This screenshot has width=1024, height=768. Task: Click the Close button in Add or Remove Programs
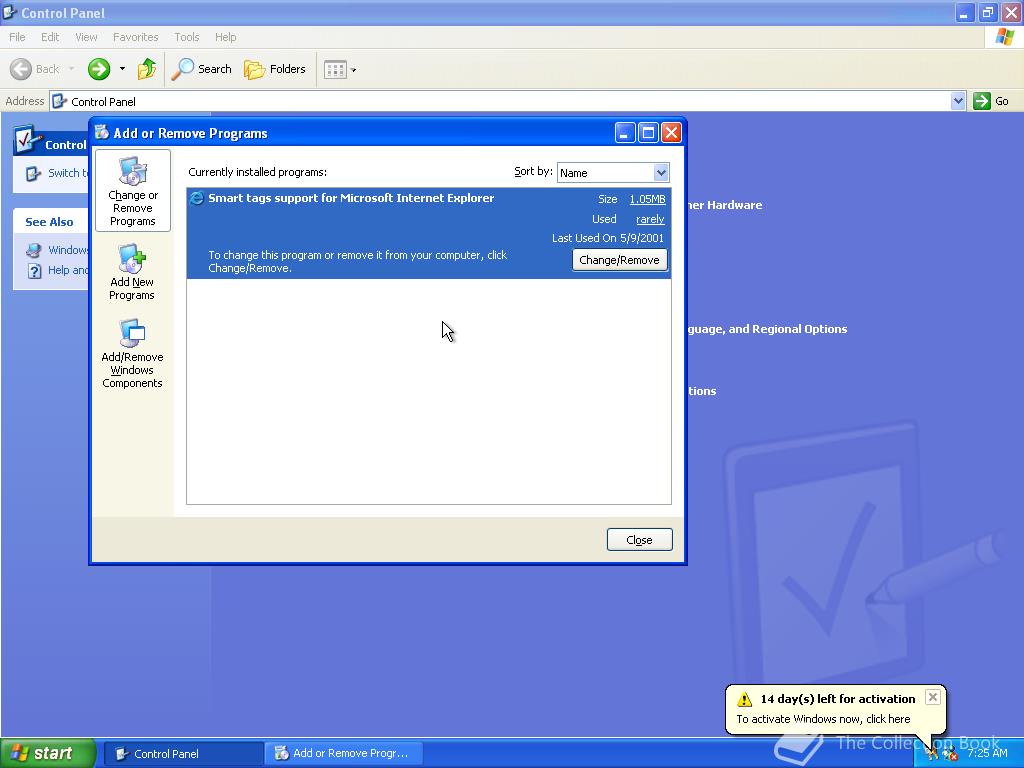[x=639, y=539]
